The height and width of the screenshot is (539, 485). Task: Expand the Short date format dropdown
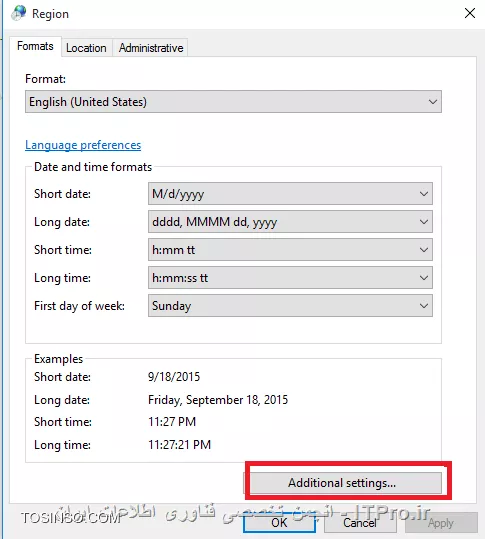290,194
